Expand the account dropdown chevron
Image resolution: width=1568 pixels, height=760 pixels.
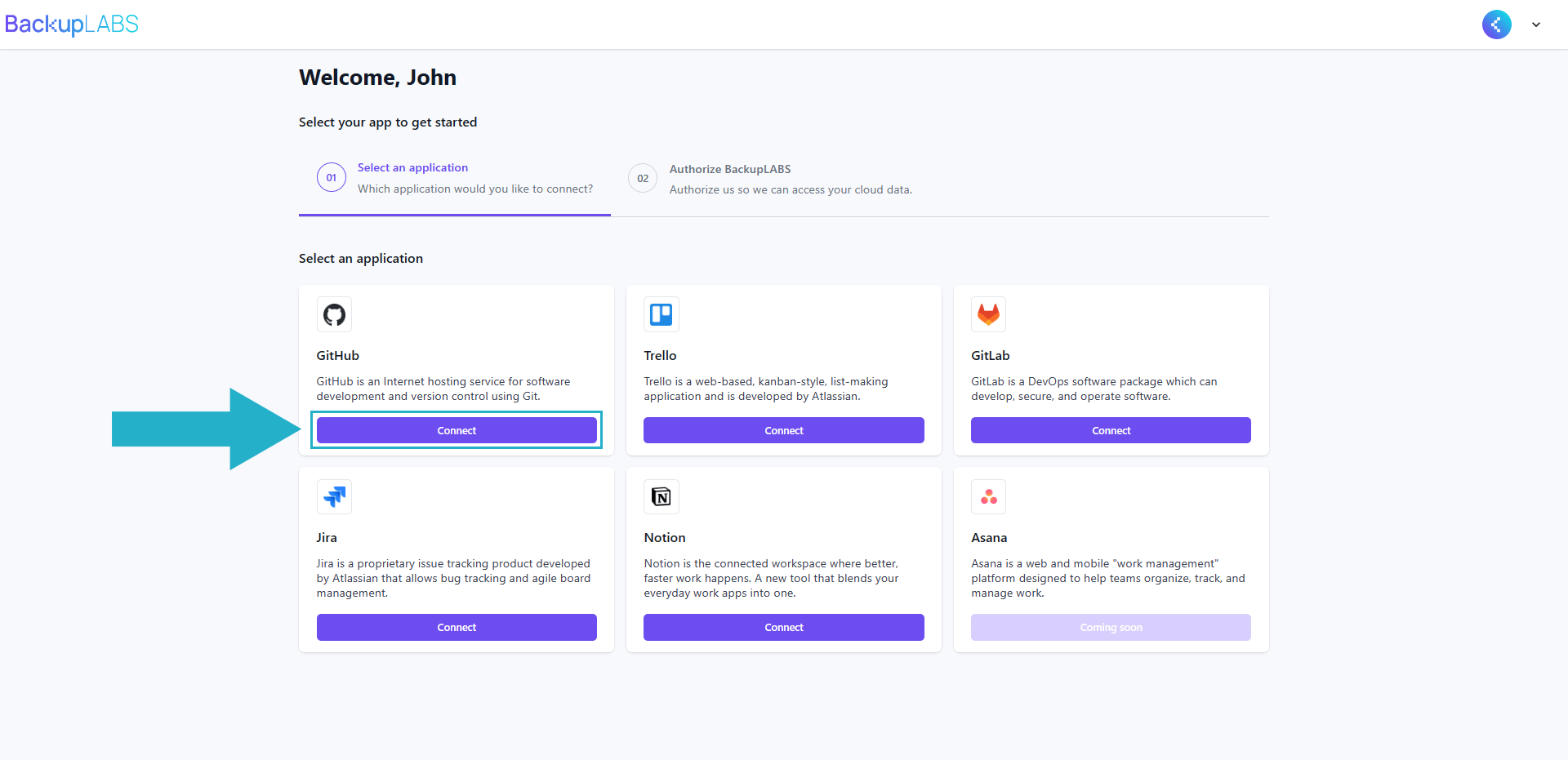pos(1536,24)
